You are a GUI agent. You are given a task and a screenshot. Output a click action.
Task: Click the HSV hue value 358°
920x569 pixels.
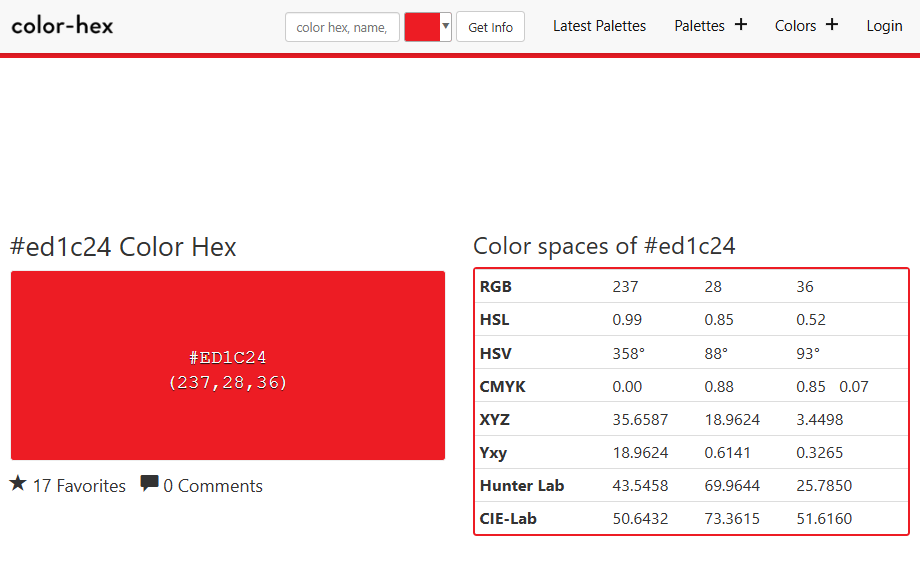(x=626, y=353)
